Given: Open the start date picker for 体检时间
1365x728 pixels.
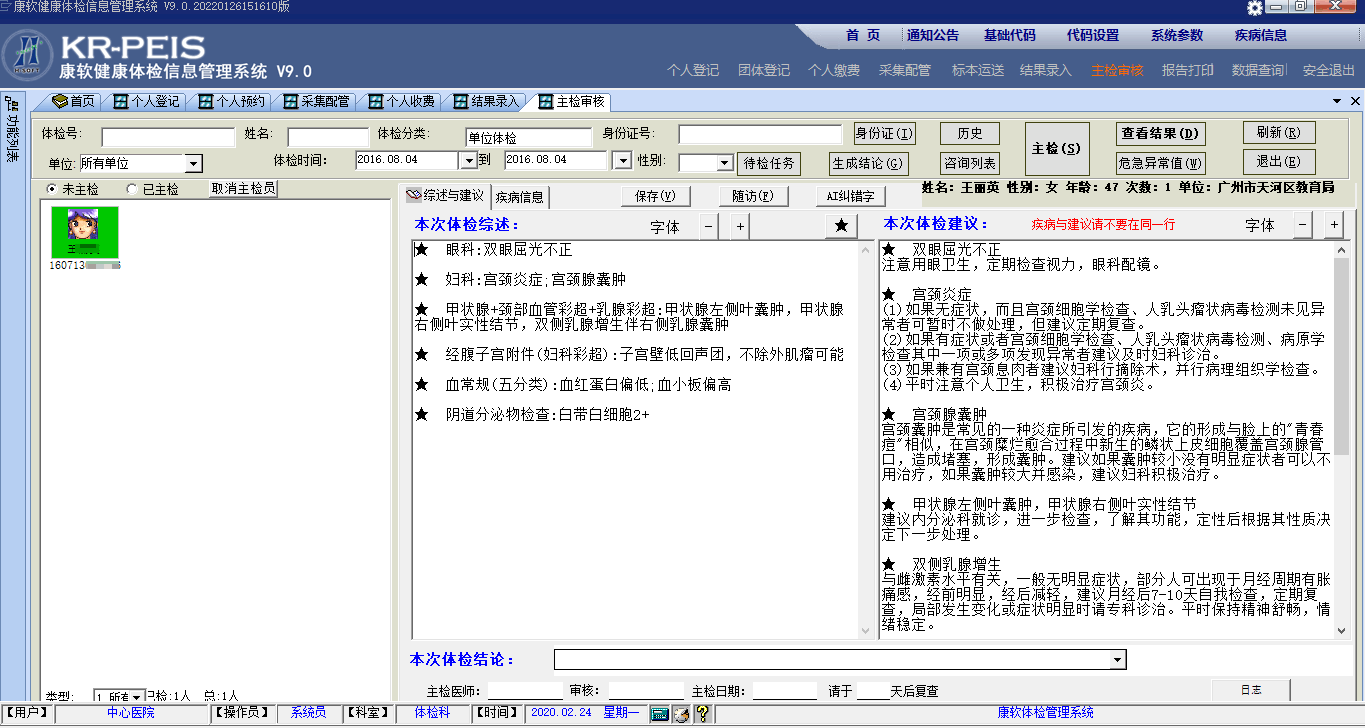Looking at the screenshot, I should (468, 160).
